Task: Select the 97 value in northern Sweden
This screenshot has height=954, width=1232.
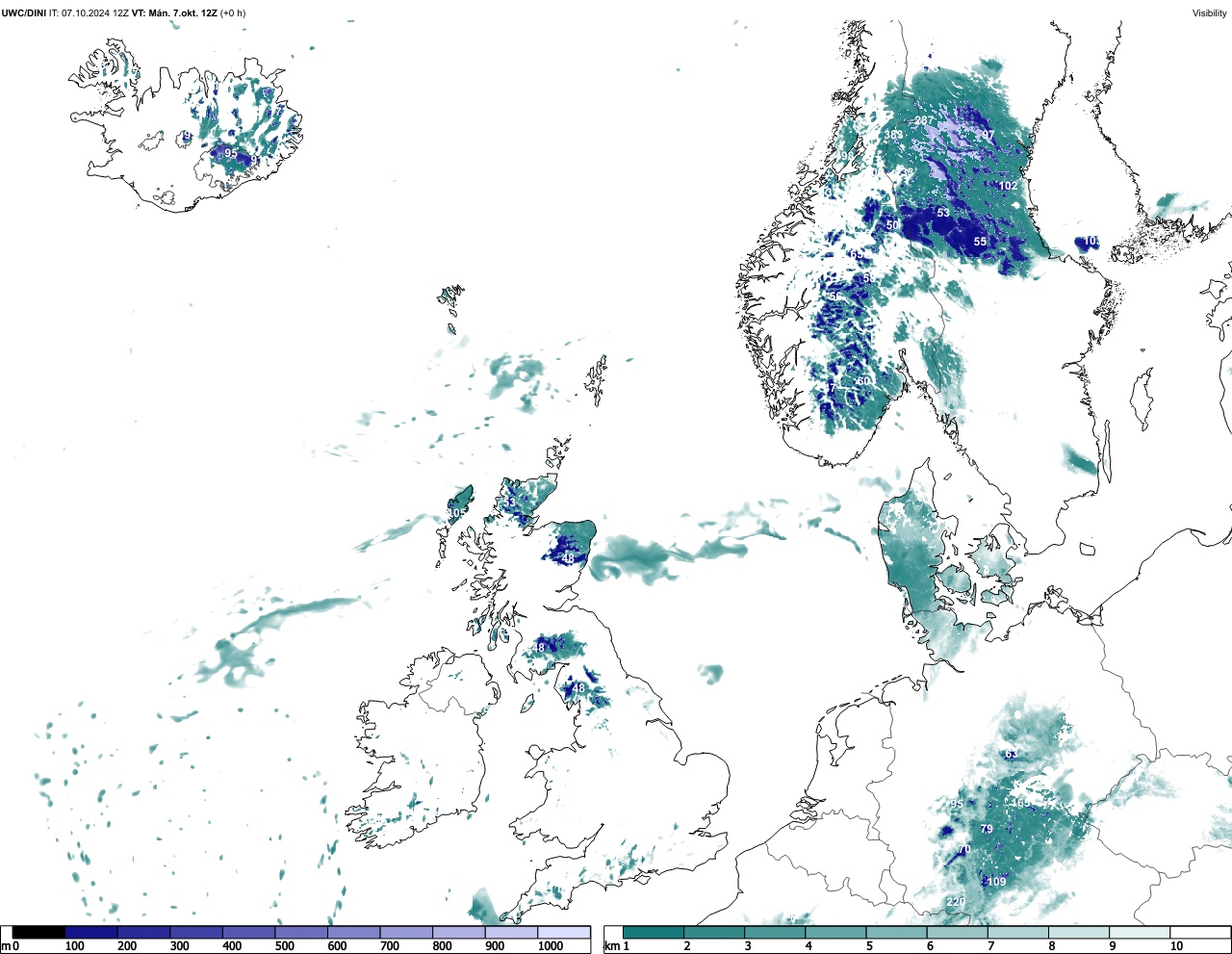Action: tap(988, 135)
